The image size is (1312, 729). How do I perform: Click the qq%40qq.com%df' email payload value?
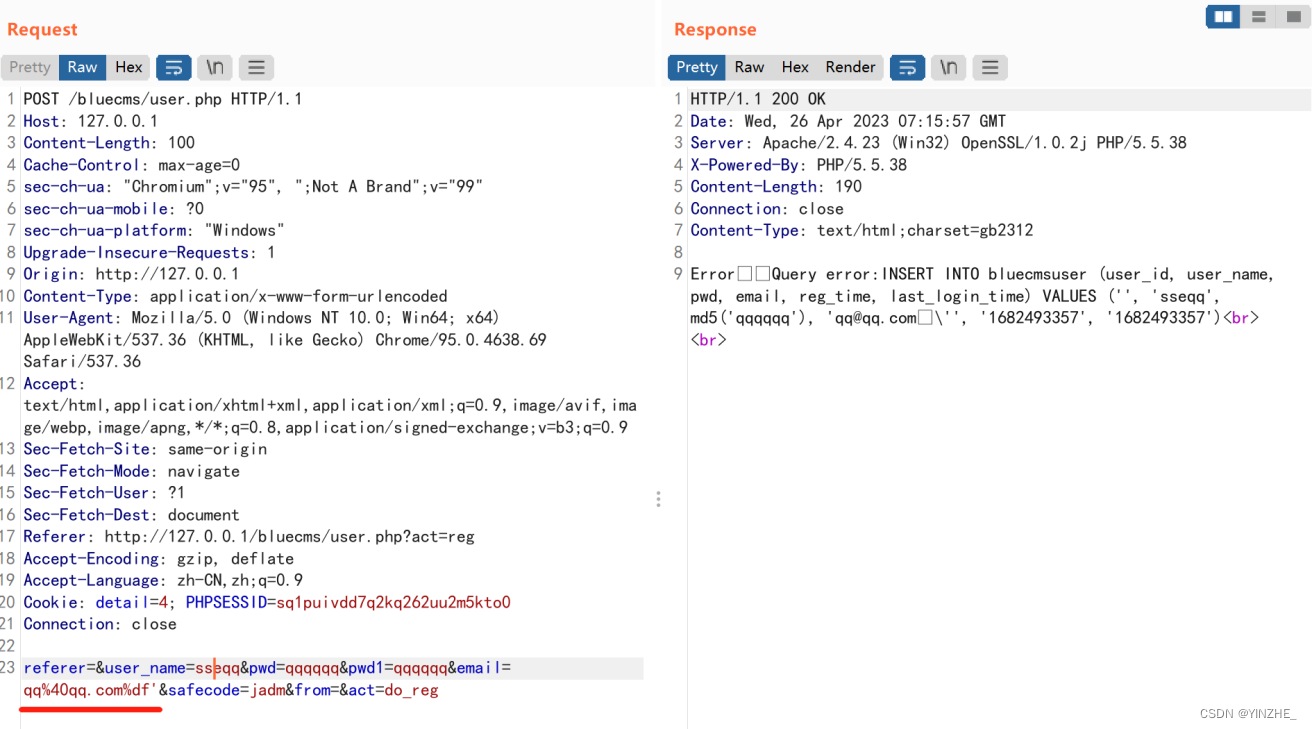click(x=90, y=690)
